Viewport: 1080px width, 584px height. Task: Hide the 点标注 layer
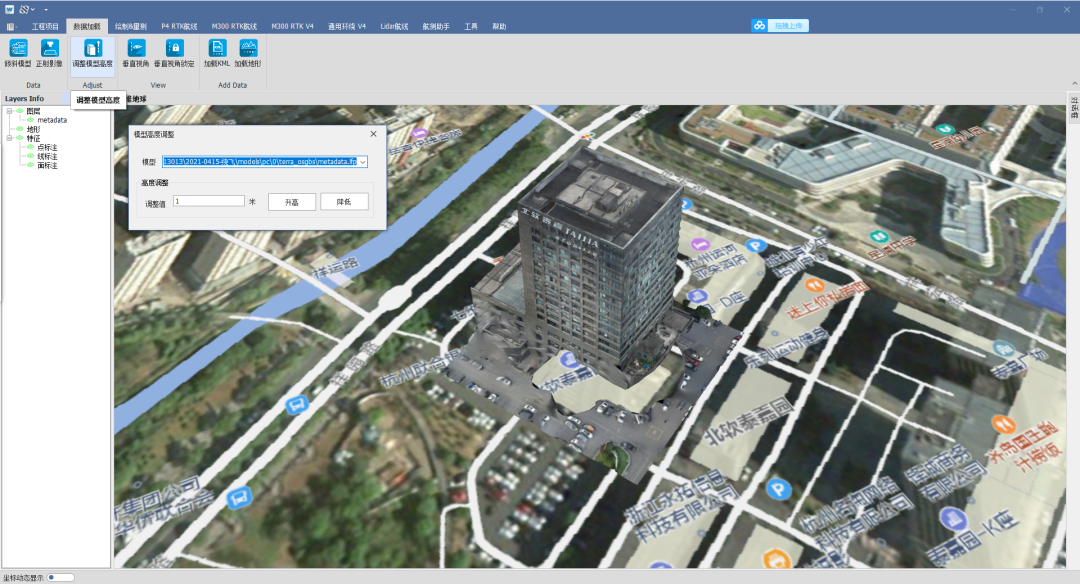[x=31, y=147]
